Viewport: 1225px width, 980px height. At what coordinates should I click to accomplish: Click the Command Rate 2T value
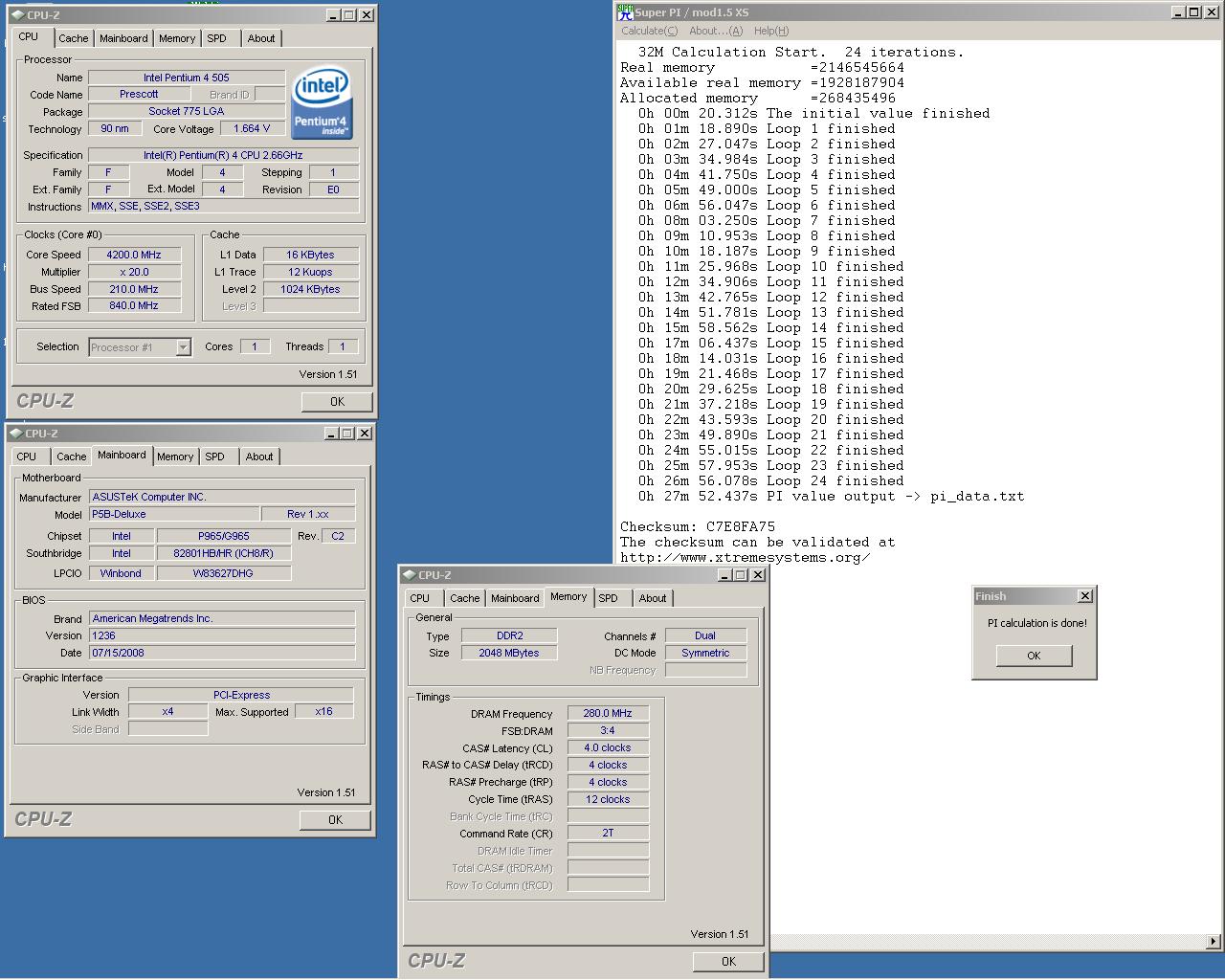point(608,833)
